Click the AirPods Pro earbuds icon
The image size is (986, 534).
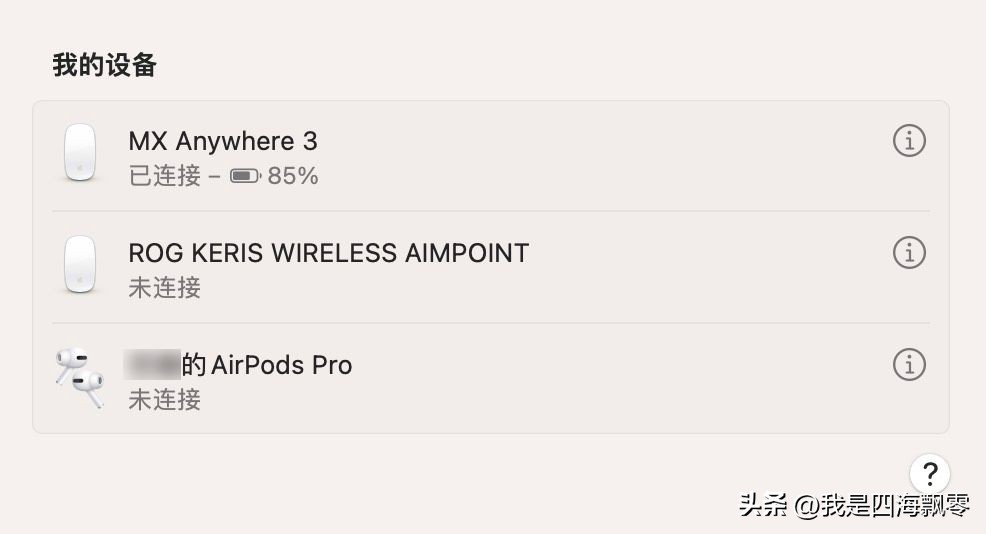(x=80, y=378)
